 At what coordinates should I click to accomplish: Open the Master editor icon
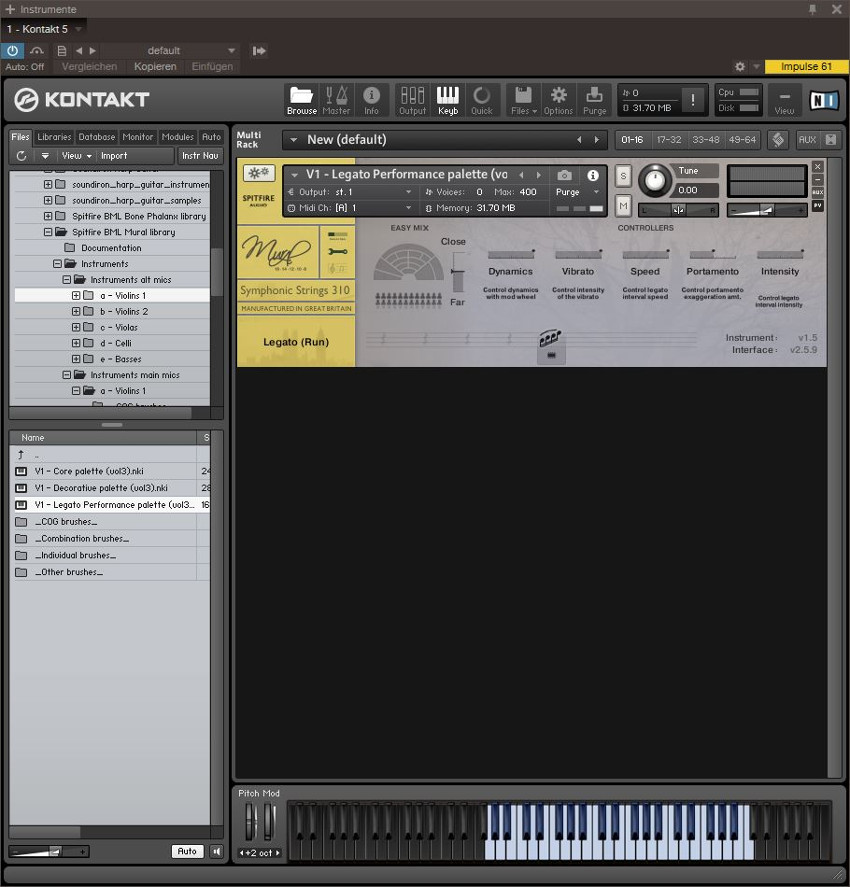click(x=336, y=100)
